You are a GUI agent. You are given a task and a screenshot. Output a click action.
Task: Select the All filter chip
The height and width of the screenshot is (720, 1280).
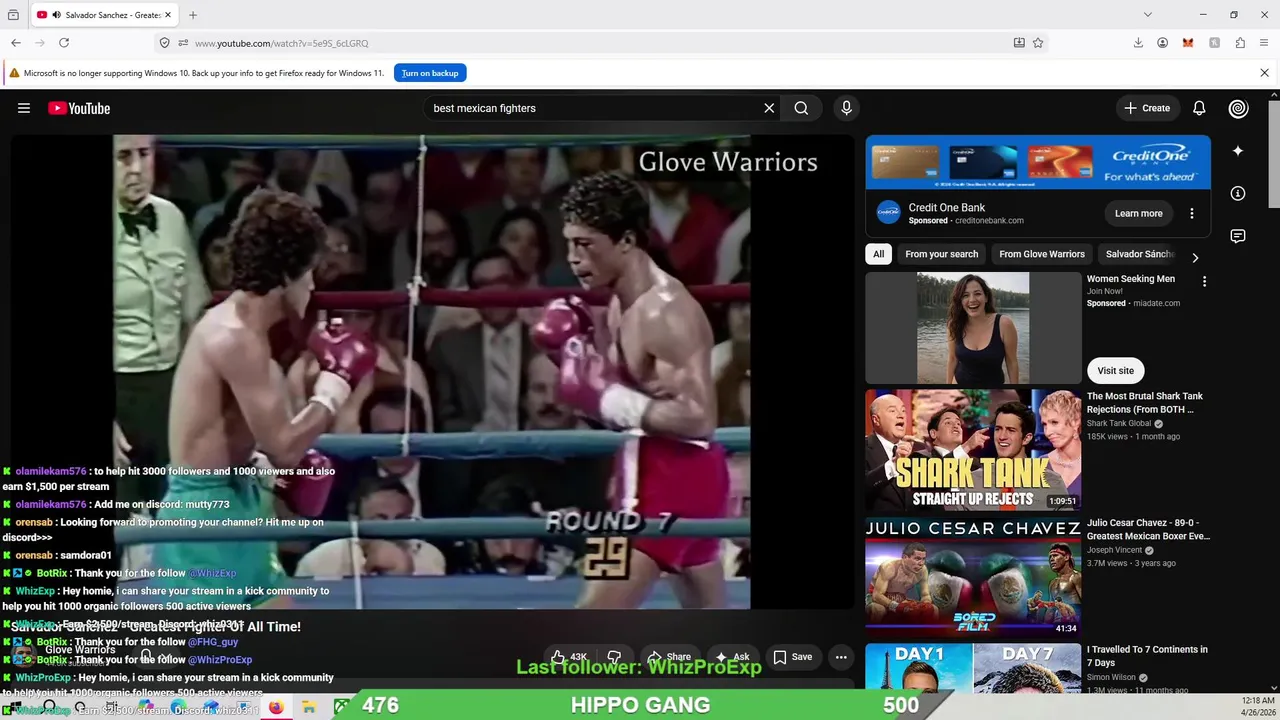(878, 254)
